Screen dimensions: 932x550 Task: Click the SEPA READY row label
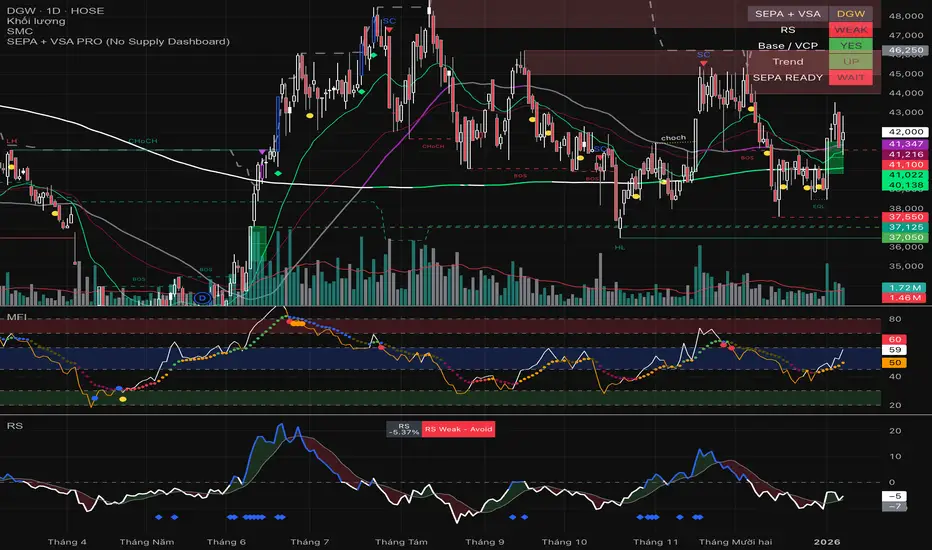coord(788,78)
